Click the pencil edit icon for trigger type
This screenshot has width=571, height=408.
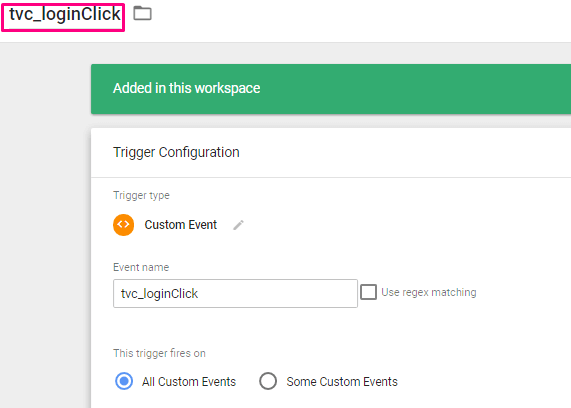[238, 225]
